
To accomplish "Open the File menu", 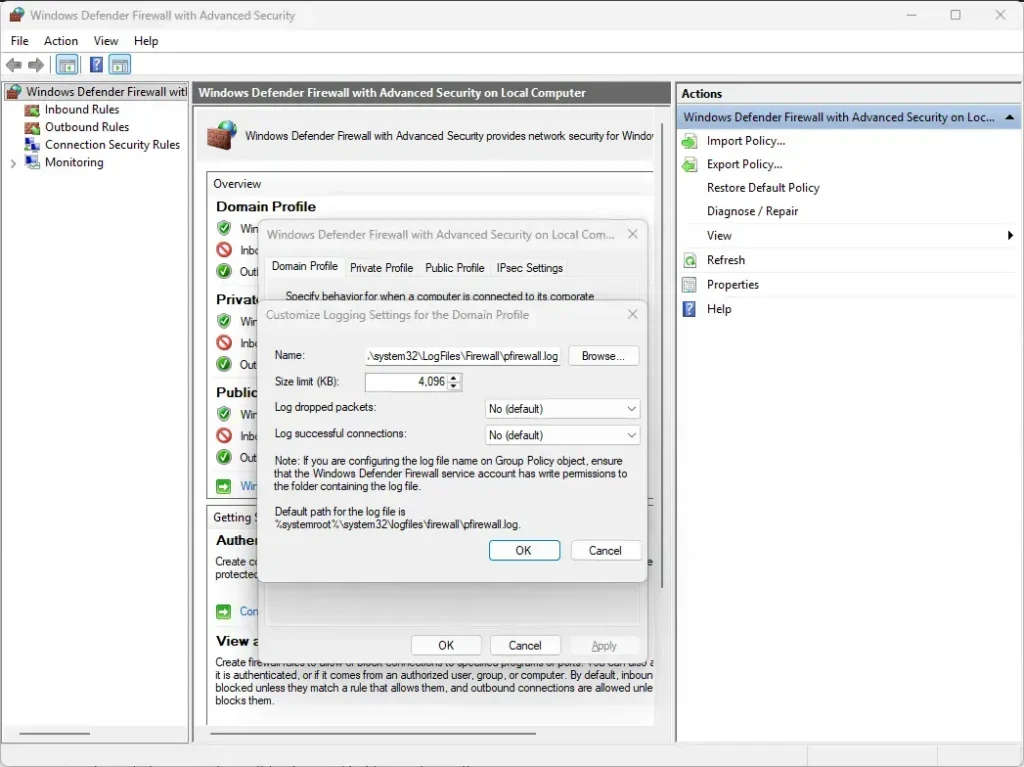I will pos(20,41).
